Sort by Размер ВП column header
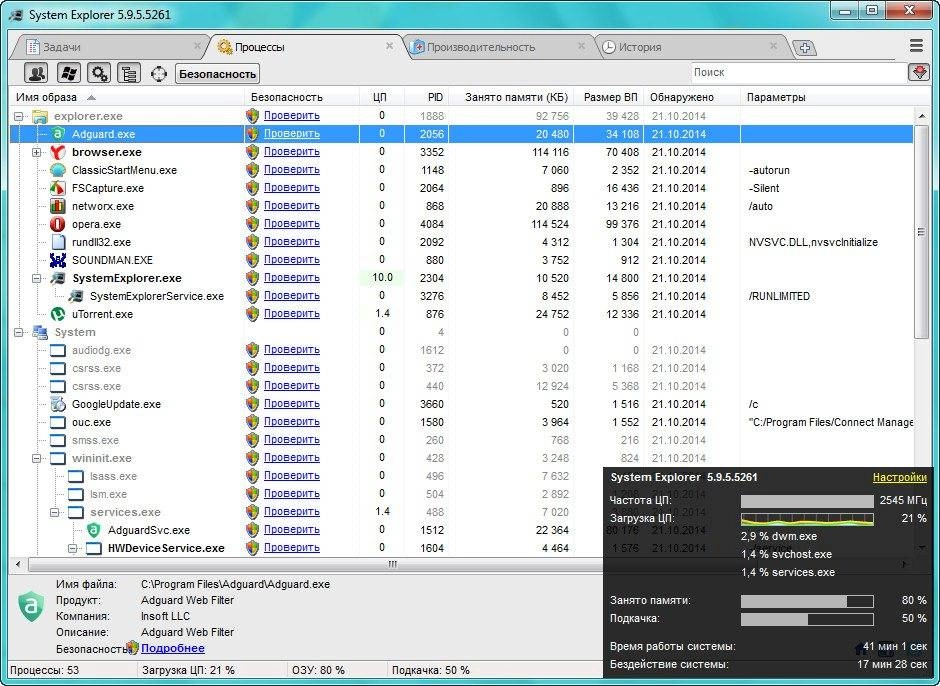This screenshot has width=940, height=686. click(x=609, y=97)
